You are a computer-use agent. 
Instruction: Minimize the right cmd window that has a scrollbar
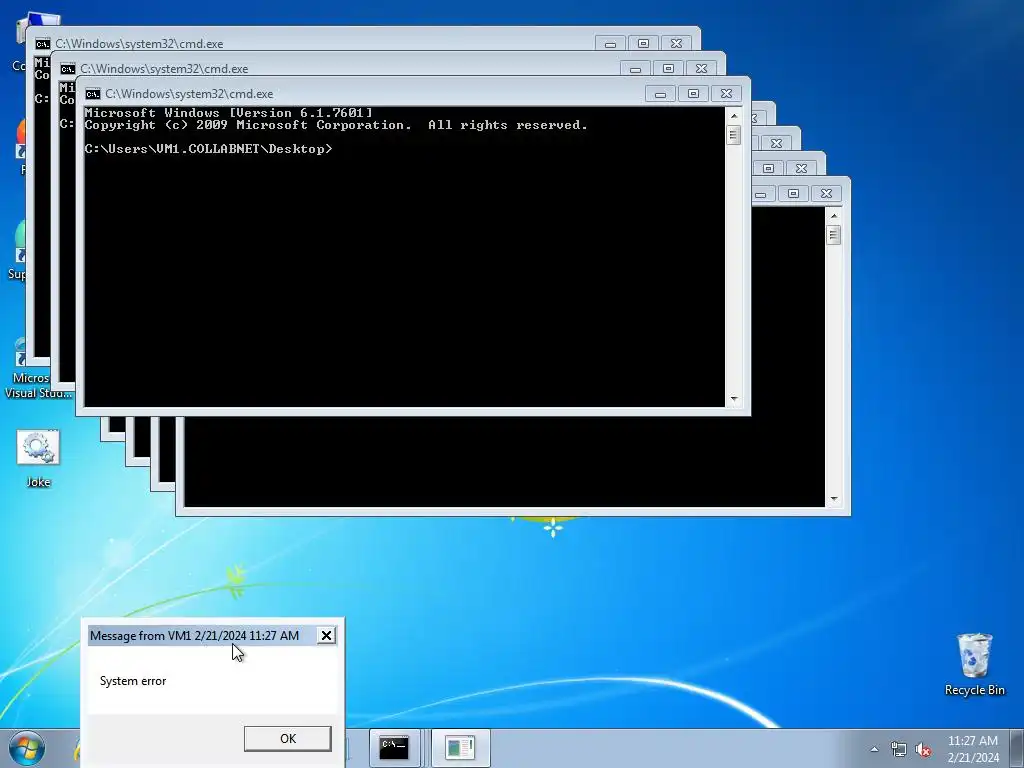[760, 194]
